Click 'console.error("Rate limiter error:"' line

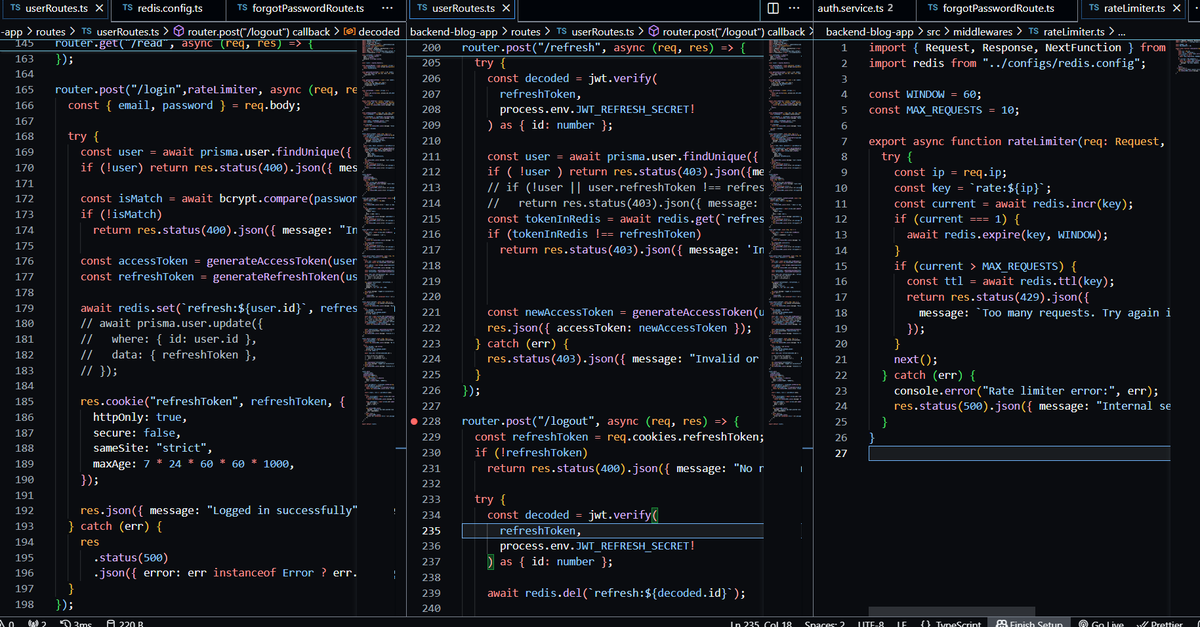(1026, 391)
